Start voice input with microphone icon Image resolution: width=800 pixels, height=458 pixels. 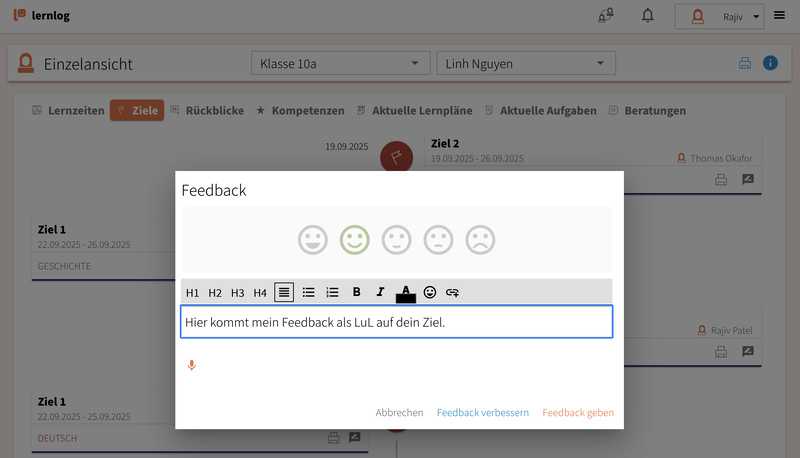(x=192, y=365)
